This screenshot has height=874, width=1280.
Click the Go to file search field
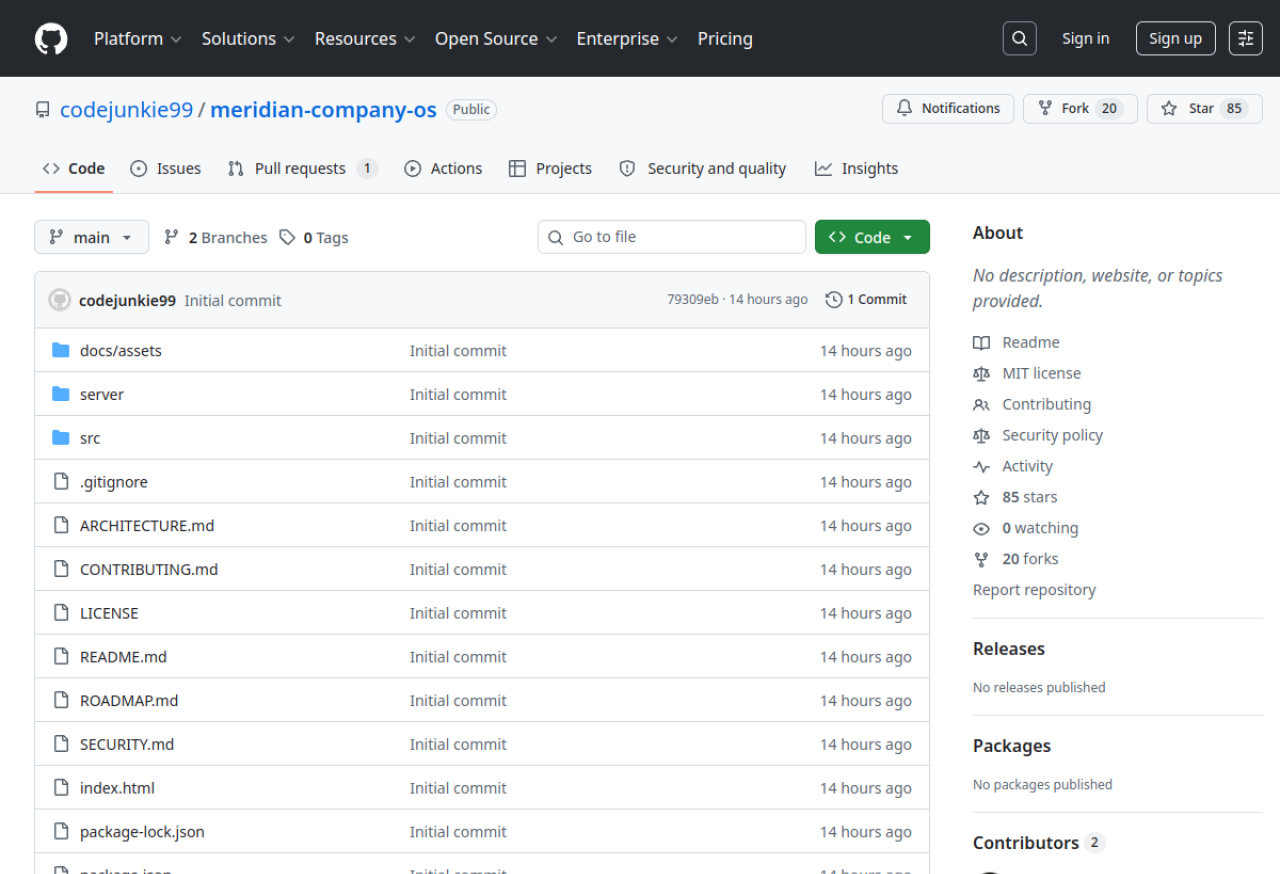[x=672, y=237]
